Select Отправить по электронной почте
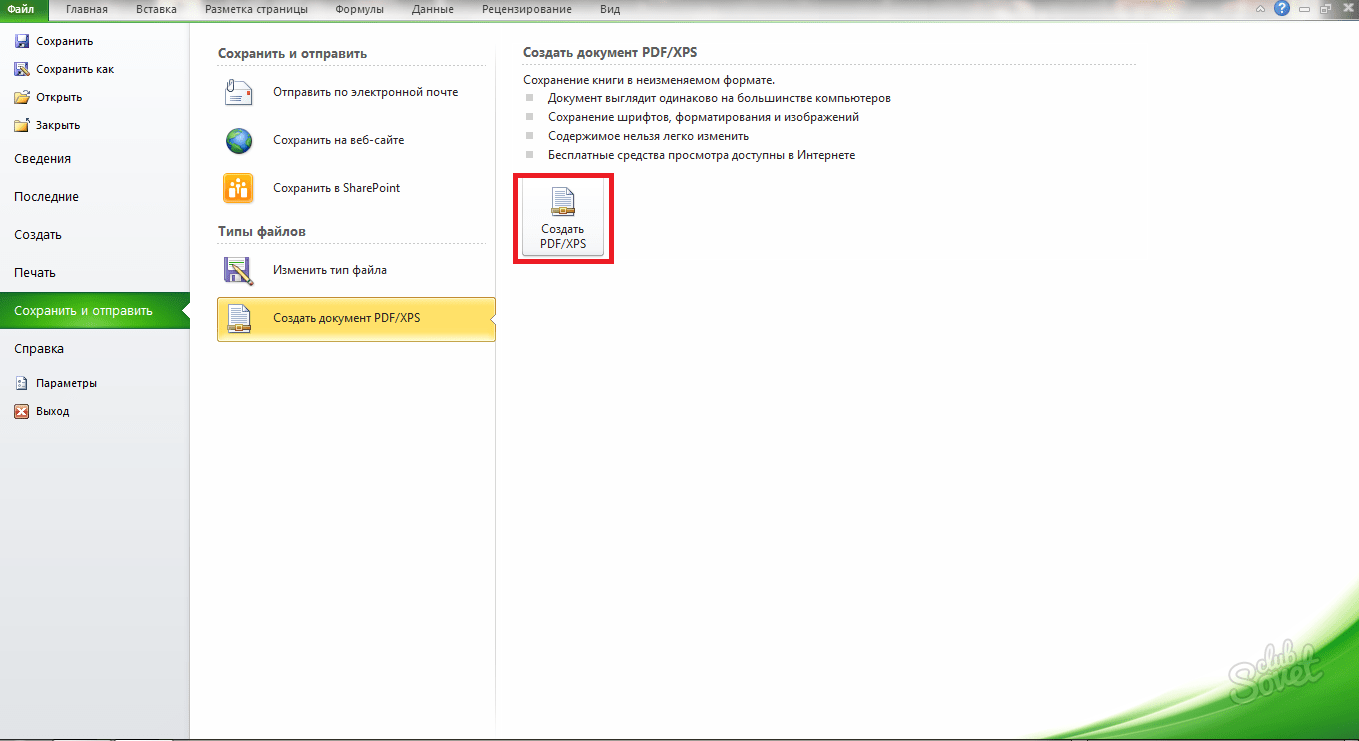Image resolution: width=1359 pixels, height=741 pixels. click(365, 92)
